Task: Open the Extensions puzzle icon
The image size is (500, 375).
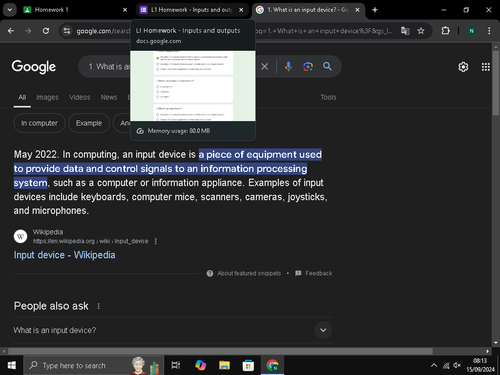Action: click(445, 31)
